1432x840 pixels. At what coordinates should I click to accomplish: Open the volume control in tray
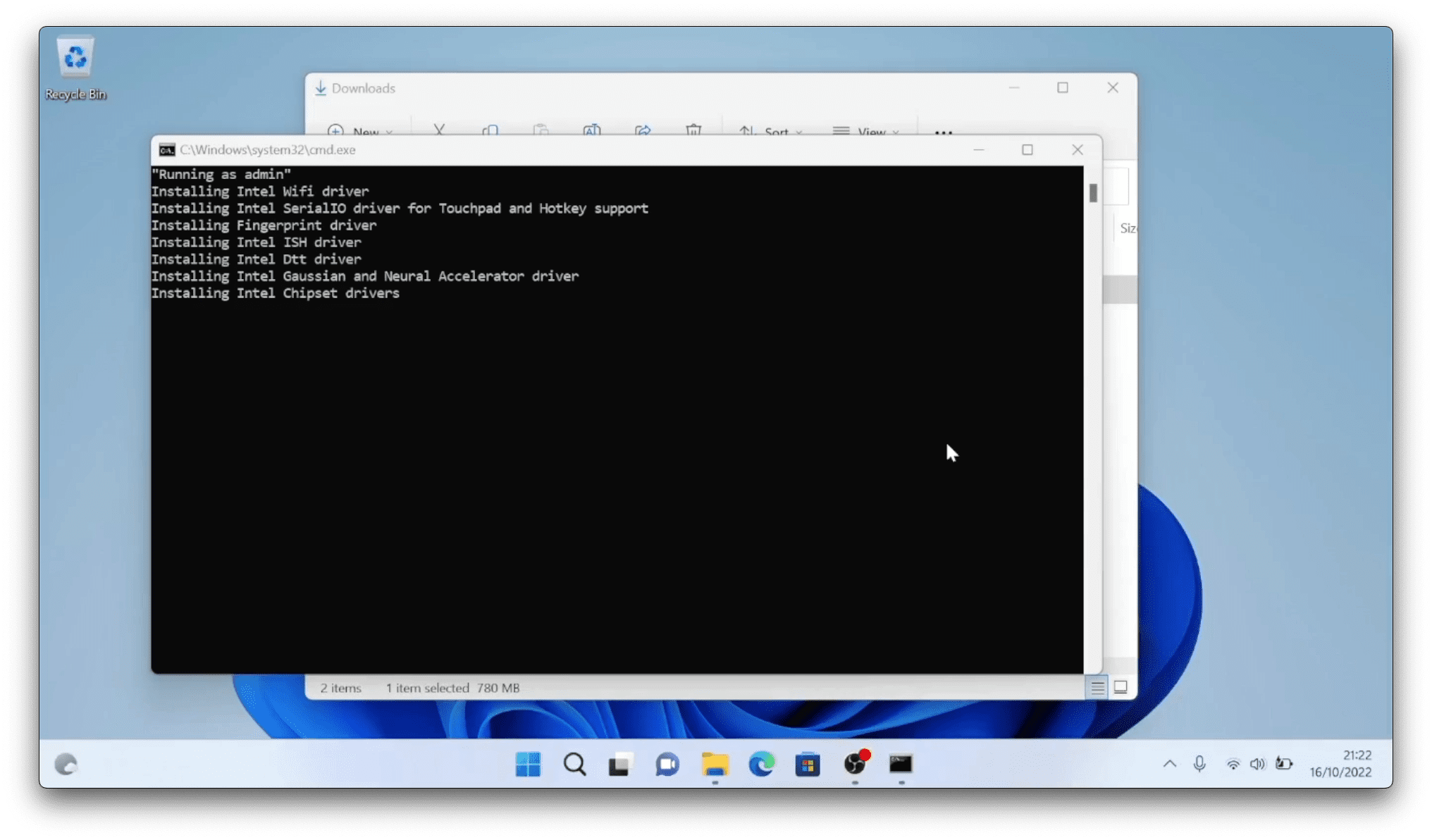tap(1258, 764)
